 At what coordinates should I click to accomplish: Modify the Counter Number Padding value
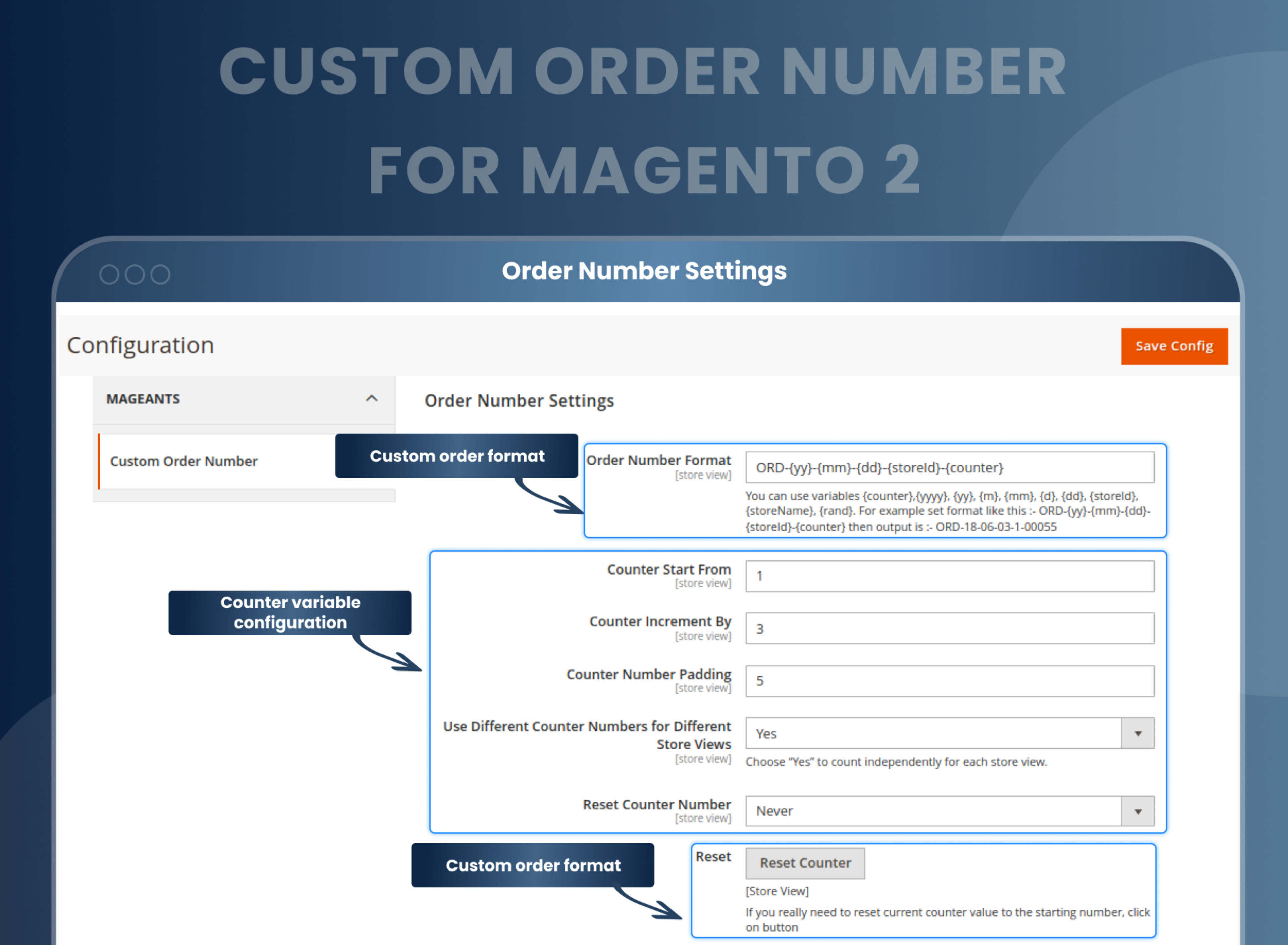click(949, 681)
